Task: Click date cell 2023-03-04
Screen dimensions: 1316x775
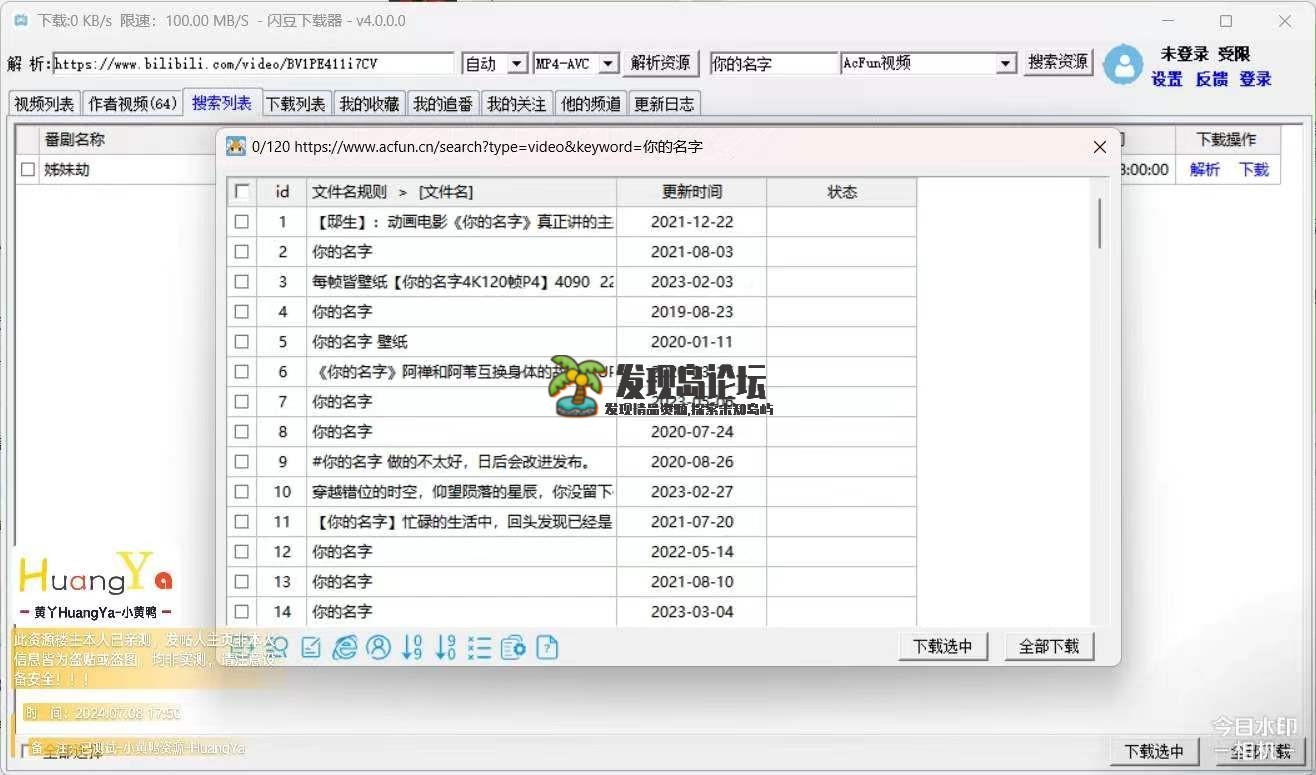Action: point(692,612)
